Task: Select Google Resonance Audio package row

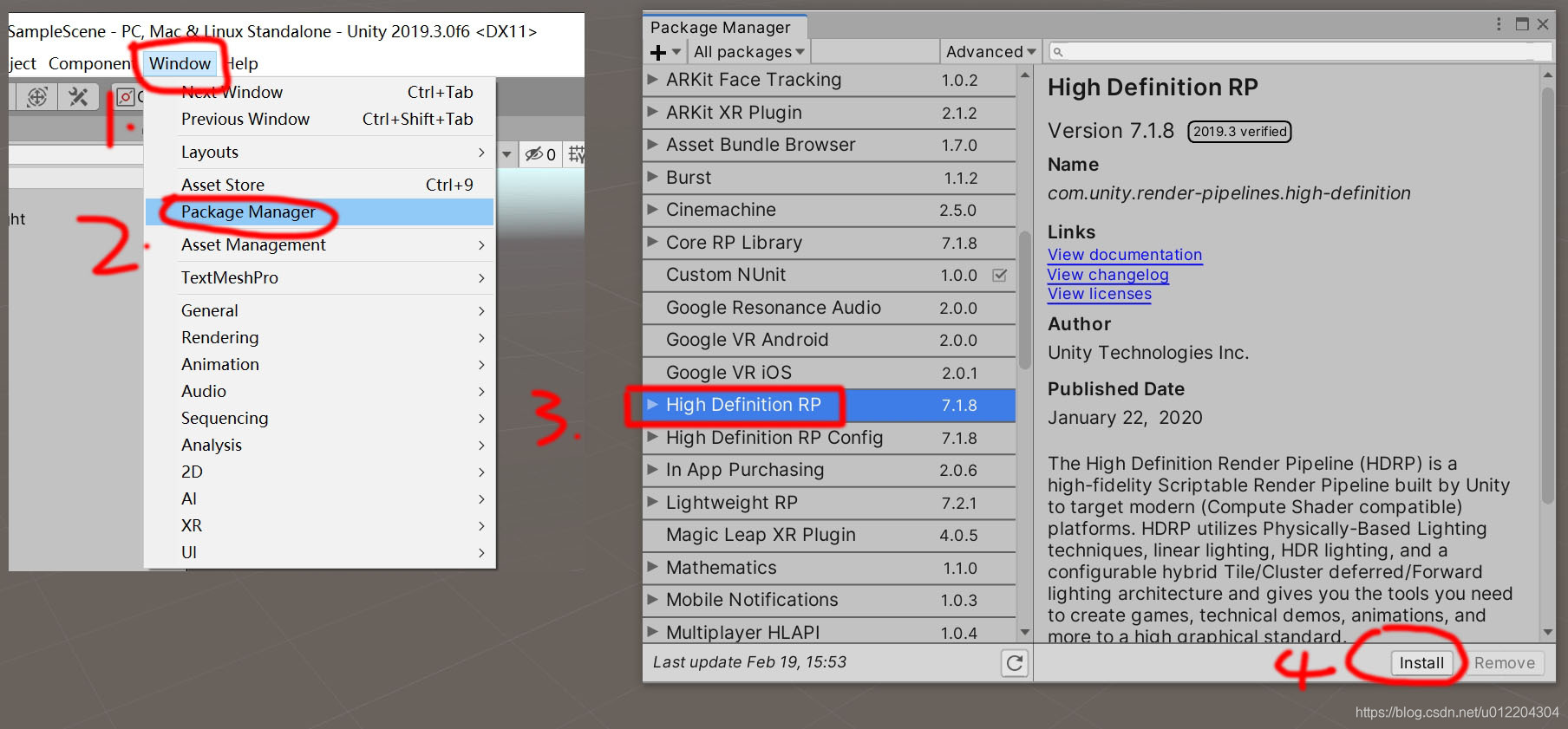Action: tap(829, 308)
